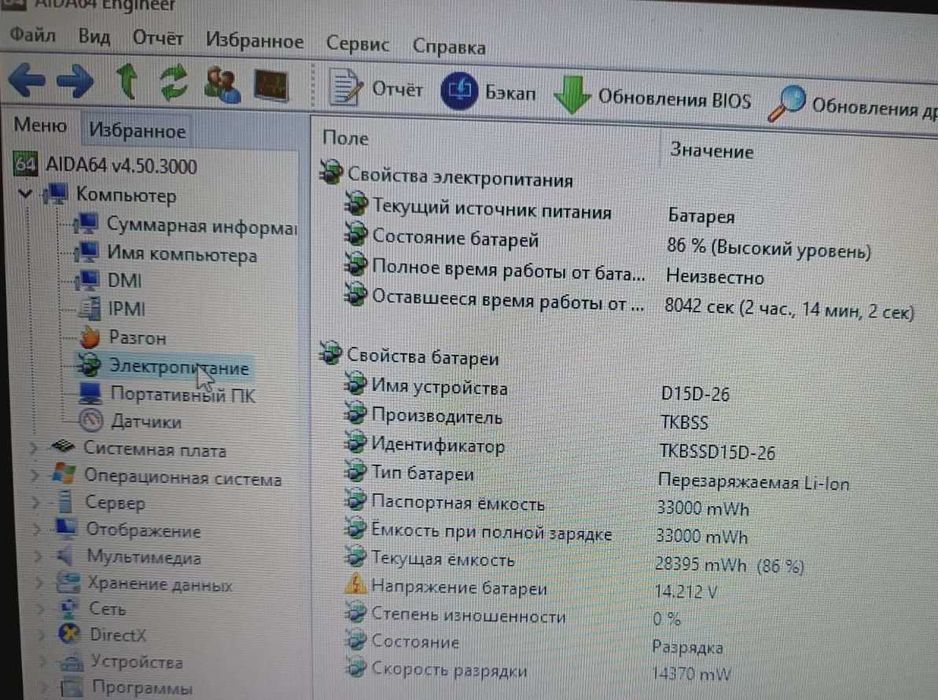Open the user manager people icon
This screenshot has width=938, height=700.
[x=222, y=84]
